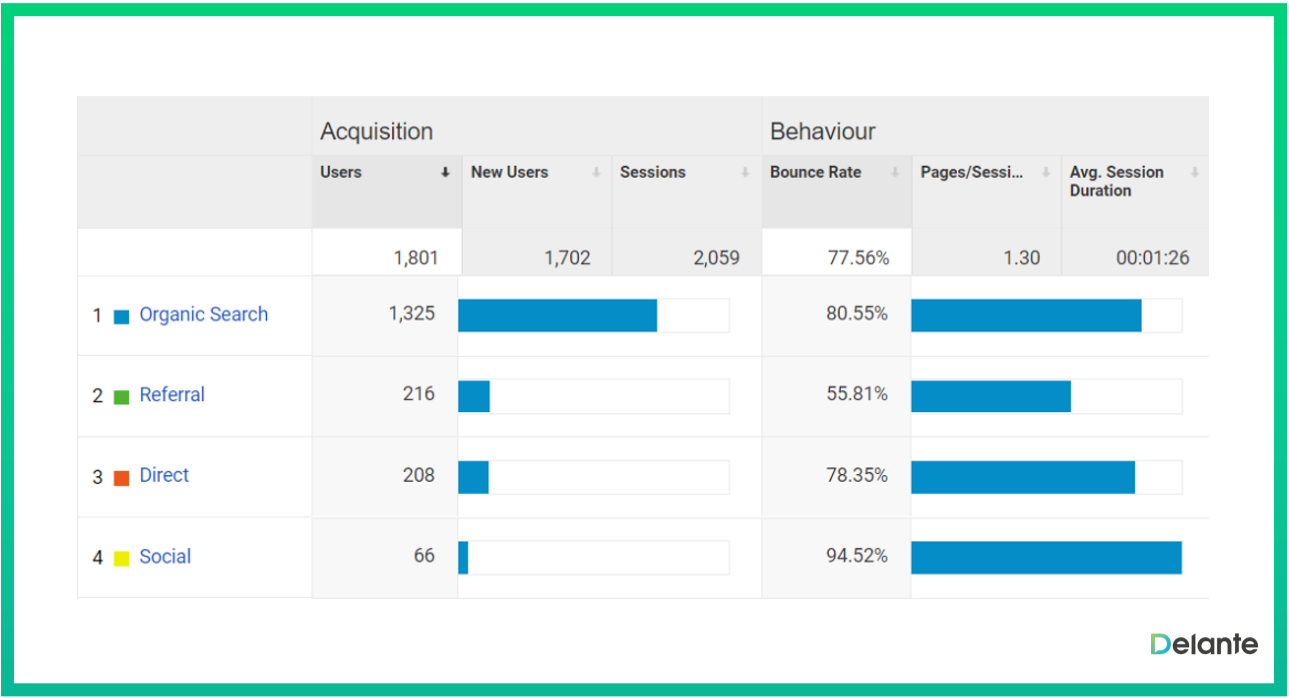The height and width of the screenshot is (698, 1289).
Task: Click the Delante logo
Action: point(1203,644)
